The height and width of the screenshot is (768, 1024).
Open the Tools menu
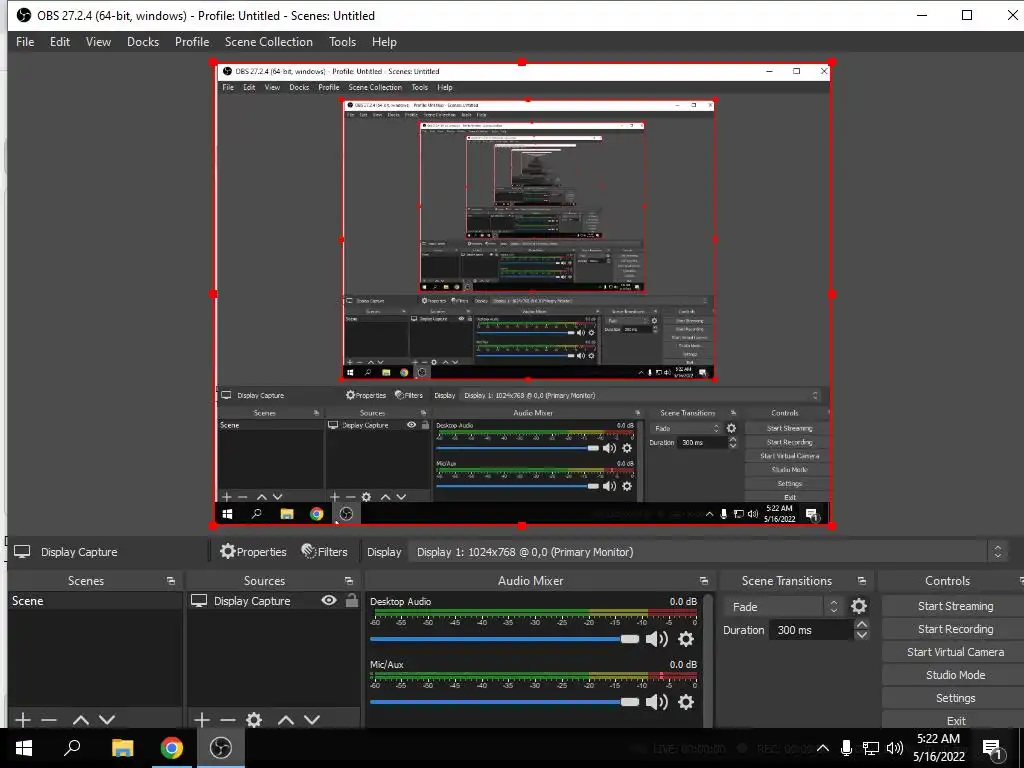point(342,42)
